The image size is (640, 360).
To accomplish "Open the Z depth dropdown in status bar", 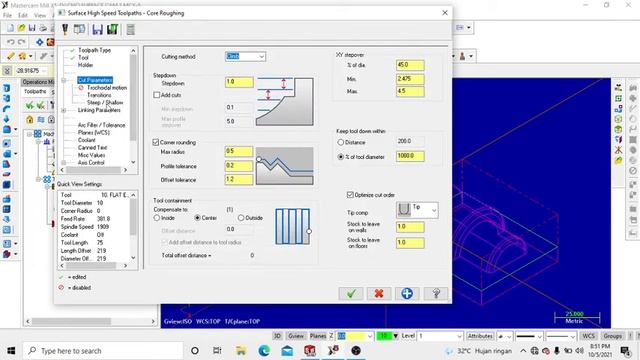I will [x=370, y=336].
